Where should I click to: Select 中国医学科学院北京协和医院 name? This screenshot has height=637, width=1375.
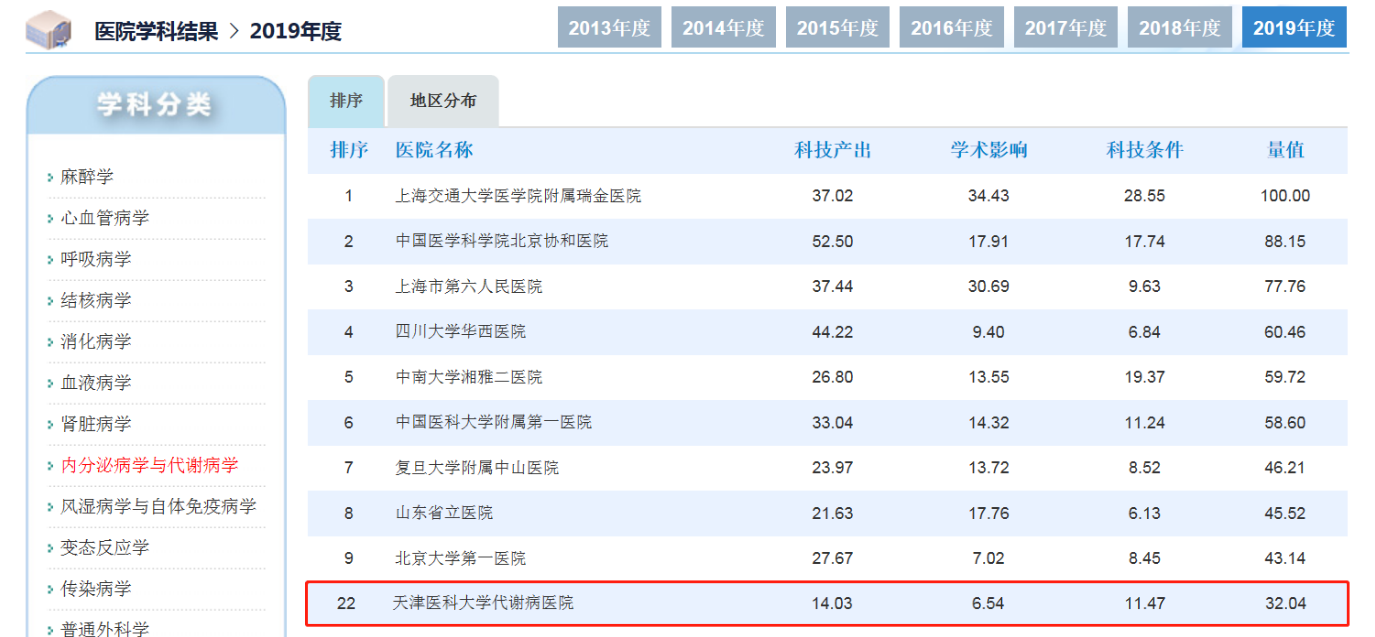pos(501,241)
